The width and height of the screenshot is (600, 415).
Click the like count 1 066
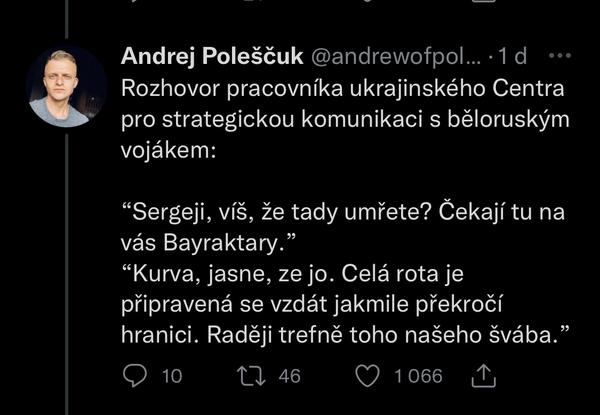[x=418, y=376]
